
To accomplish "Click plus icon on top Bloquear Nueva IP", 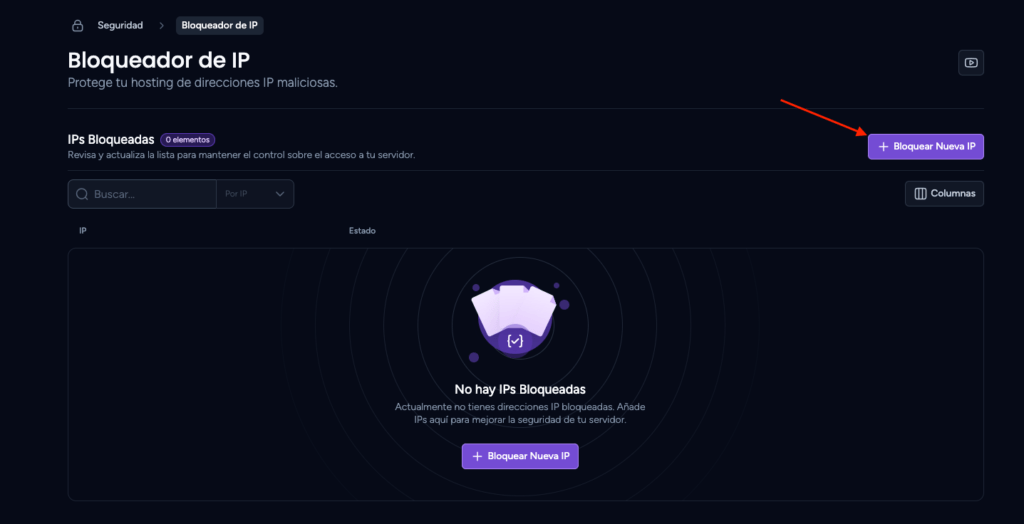I will tap(884, 147).
